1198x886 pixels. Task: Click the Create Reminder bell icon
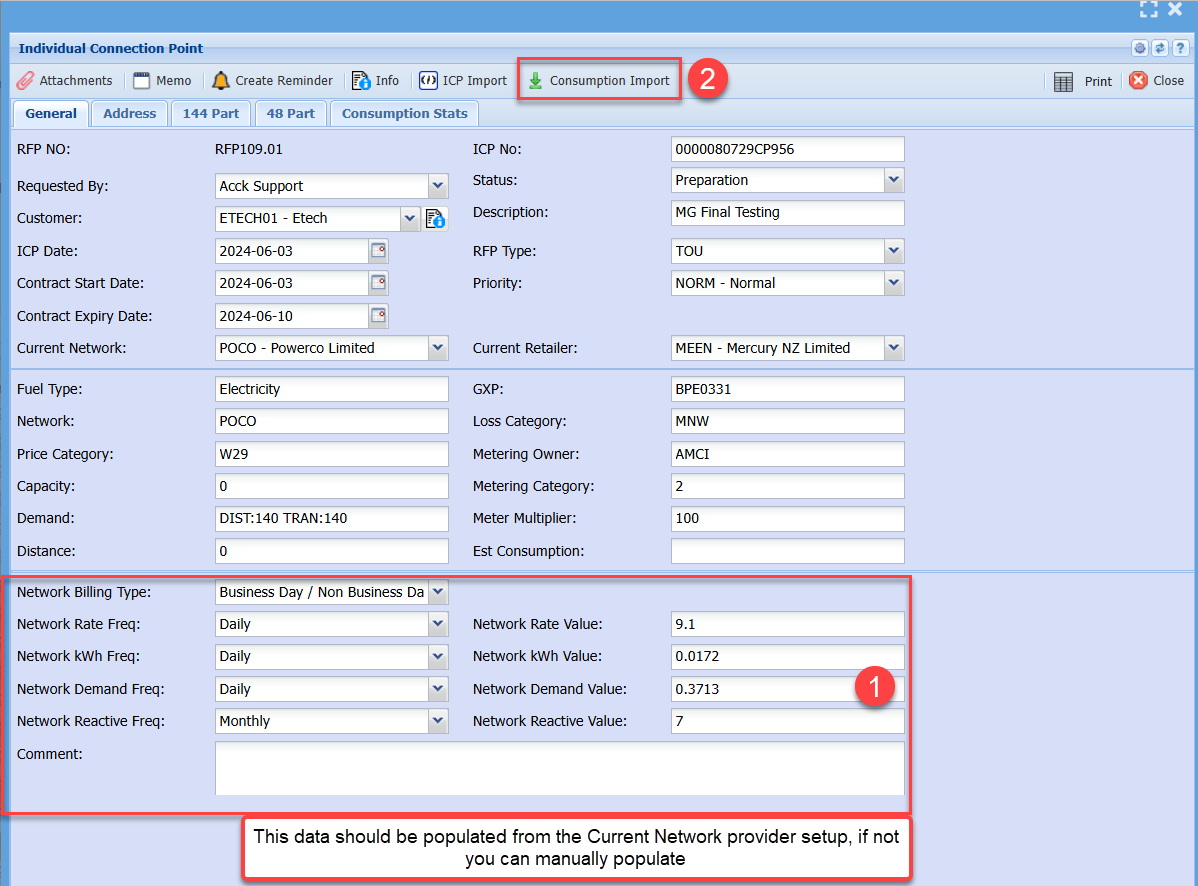221,81
